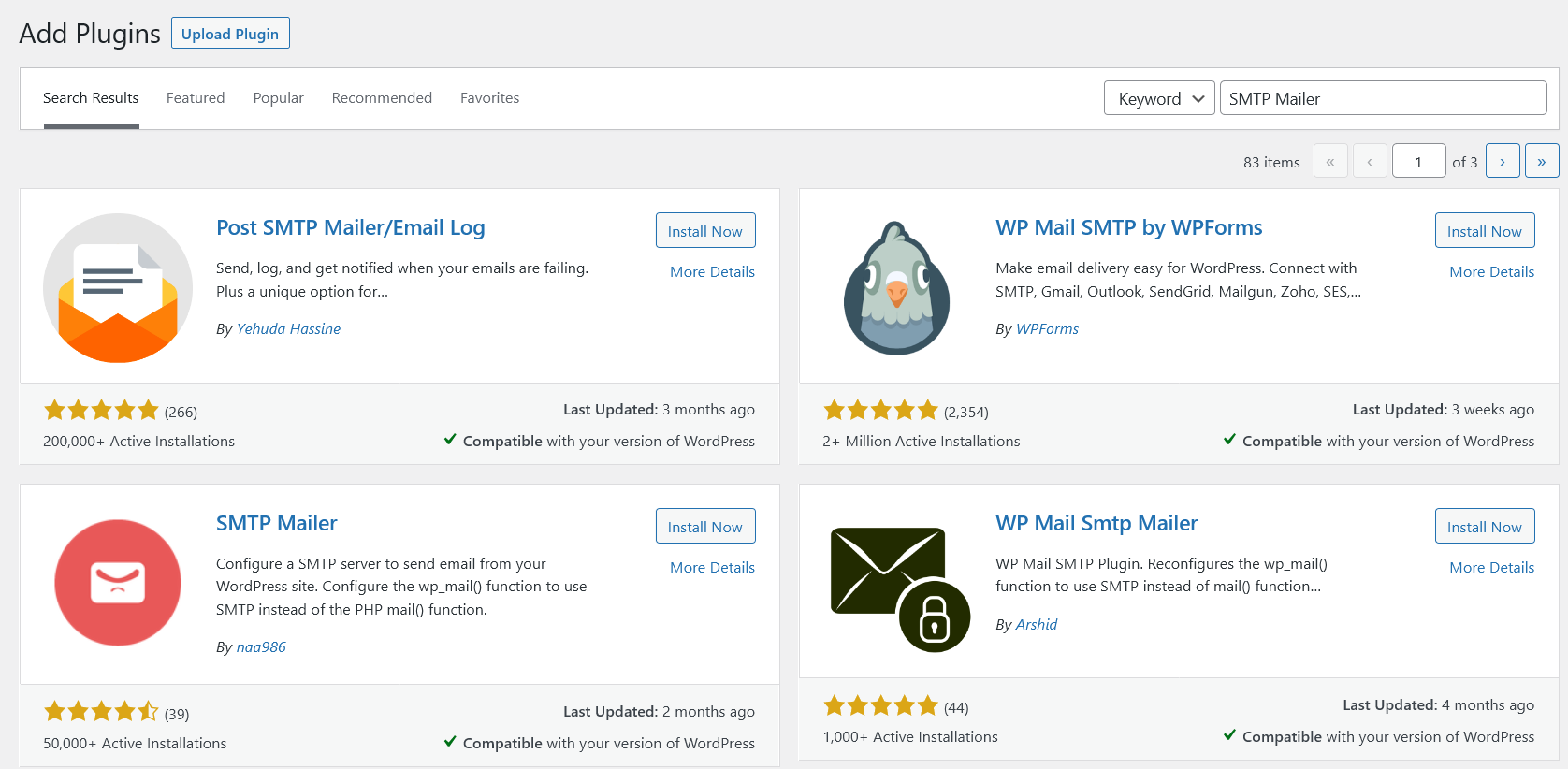1568x769 pixels.
Task: Click the 83 items count text
Action: 1271,162
